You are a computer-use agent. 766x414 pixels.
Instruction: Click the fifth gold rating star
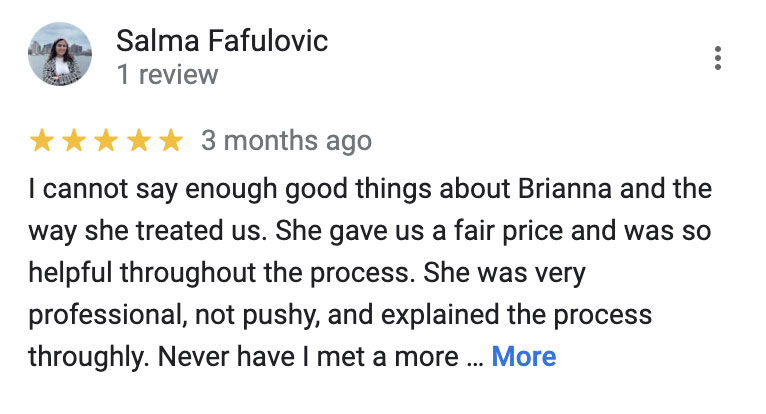tap(171, 140)
